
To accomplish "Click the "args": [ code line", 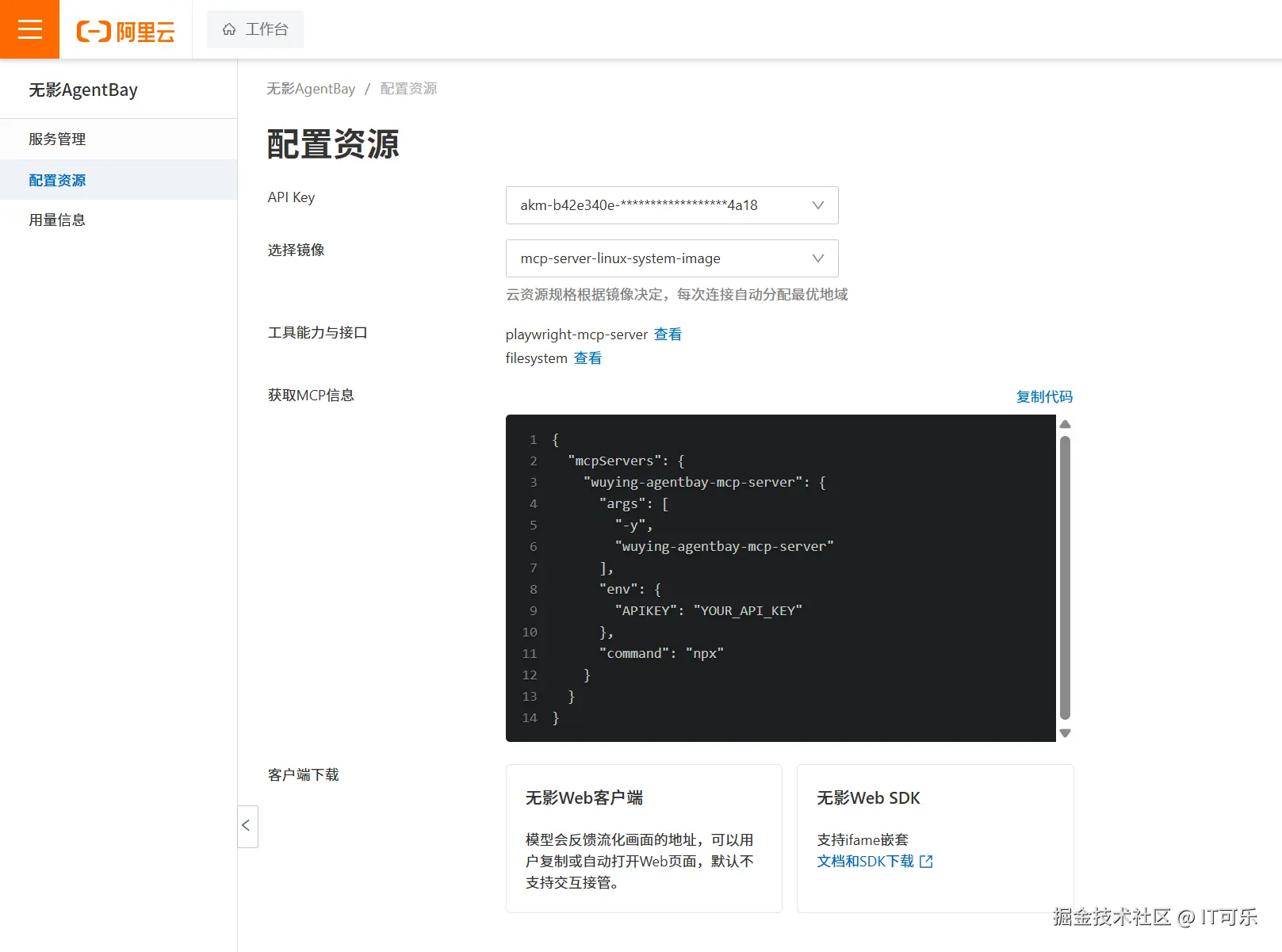I will [634, 503].
